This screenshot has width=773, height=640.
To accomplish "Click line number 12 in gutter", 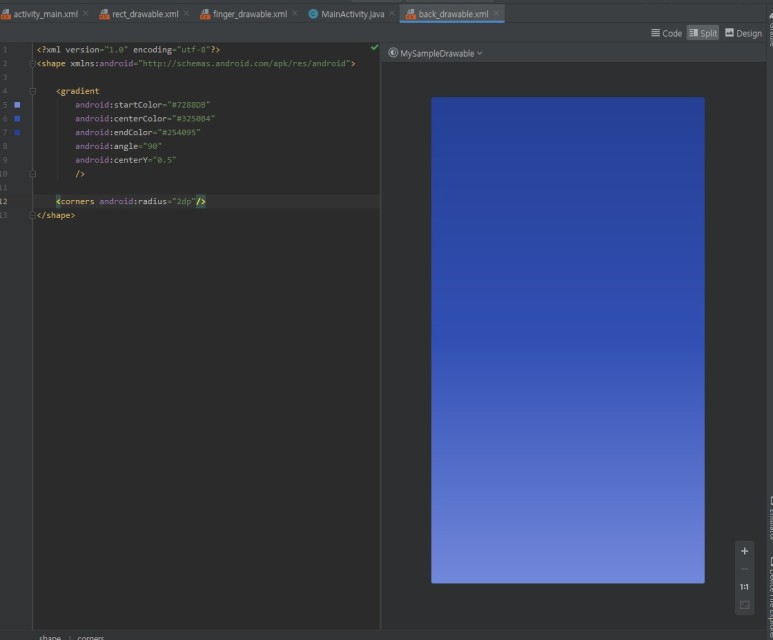I will coord(4,202).
